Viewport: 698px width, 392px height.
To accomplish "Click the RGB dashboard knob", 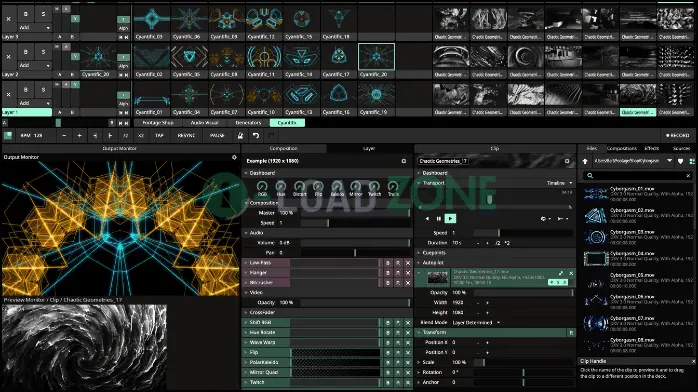I will [262, 186].
